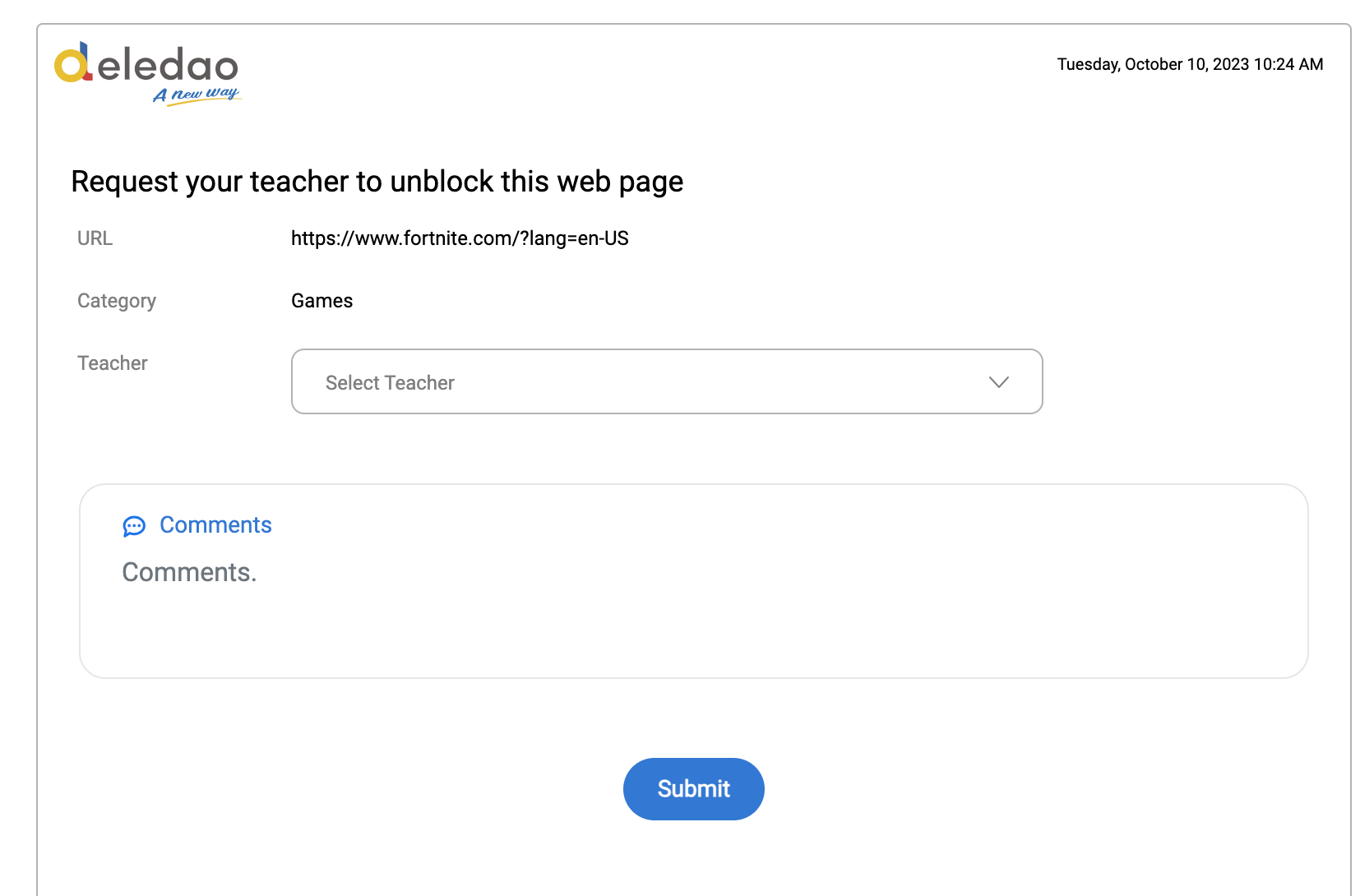Screen dimensions: 1360x896
Task: Click the Teacher field label
Action: (x=112, y=363)
